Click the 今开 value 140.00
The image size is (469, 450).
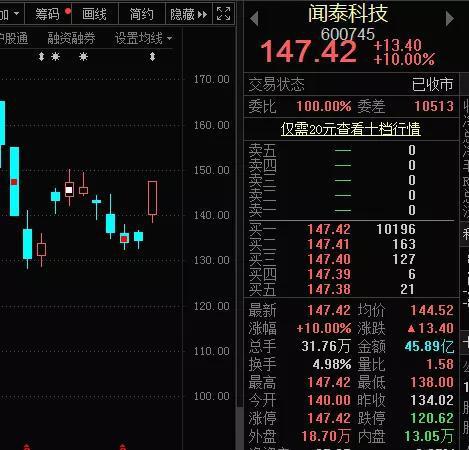[329, 400]
